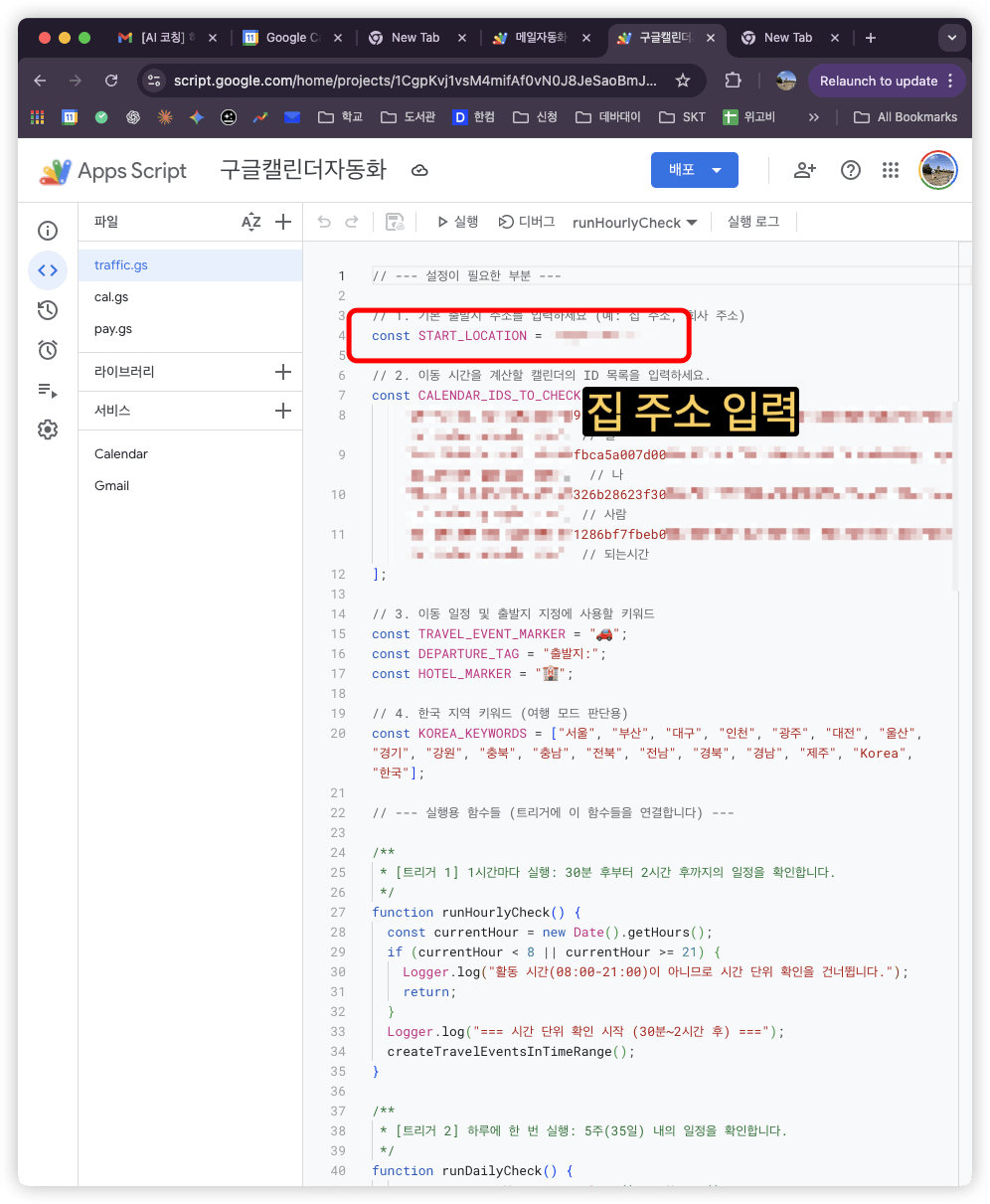Open the Executions list icon
This screenshot has width=990, height=1204.
tap(48, 390)
